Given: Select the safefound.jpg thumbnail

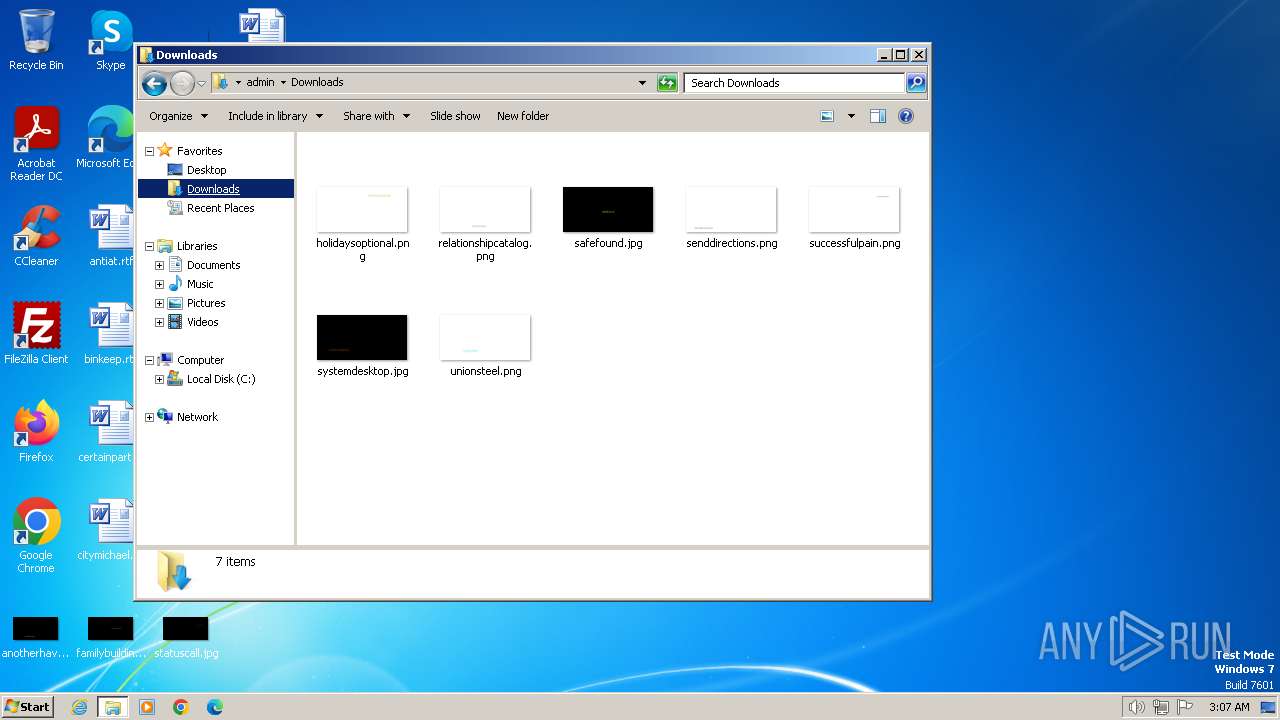Looking at the screenshot, I should point(608,210).
